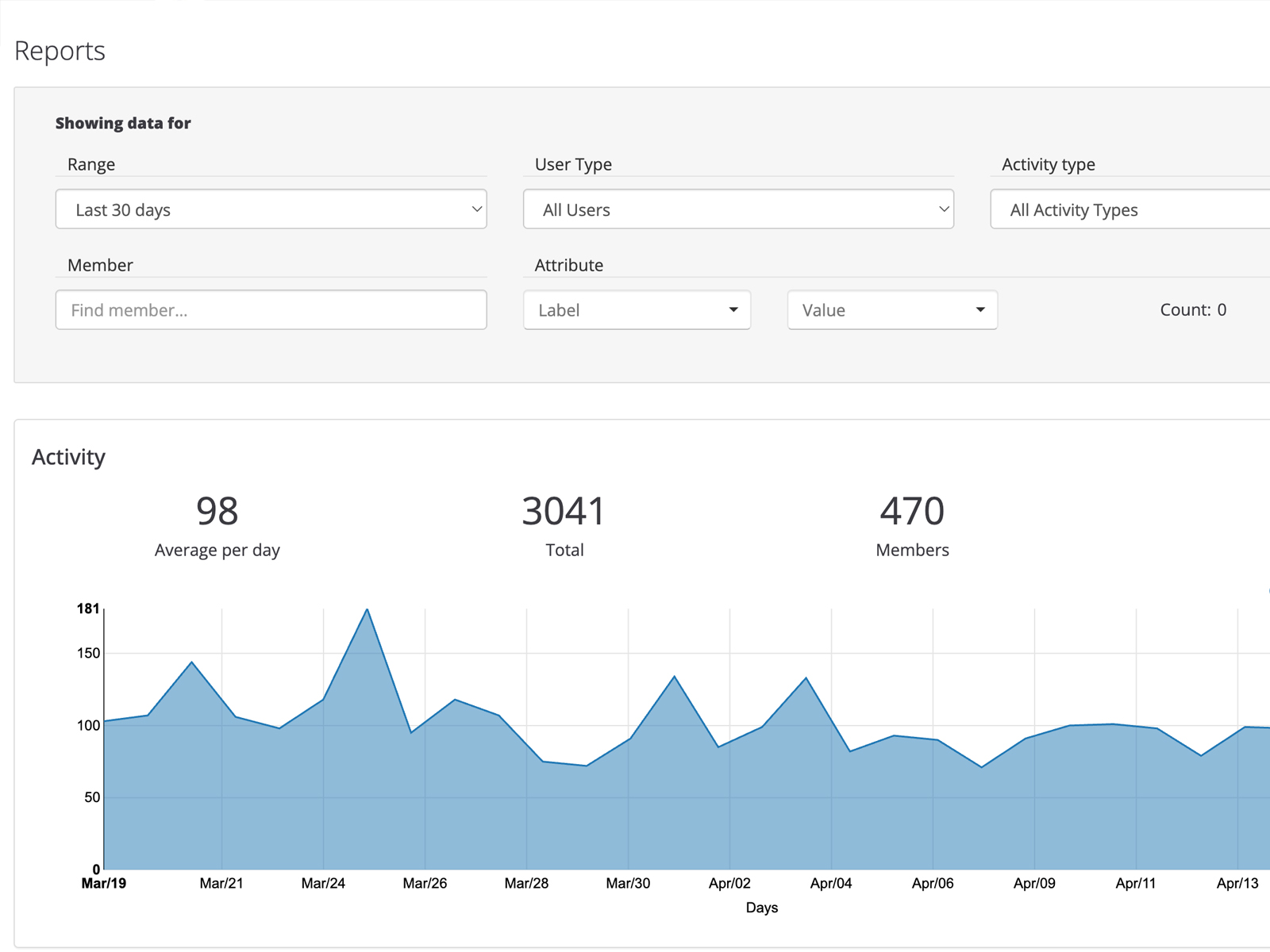This screenshot has height=952, width=1270.
Task: Click the caret on the Label dropdown
Action: coord(732,310)
